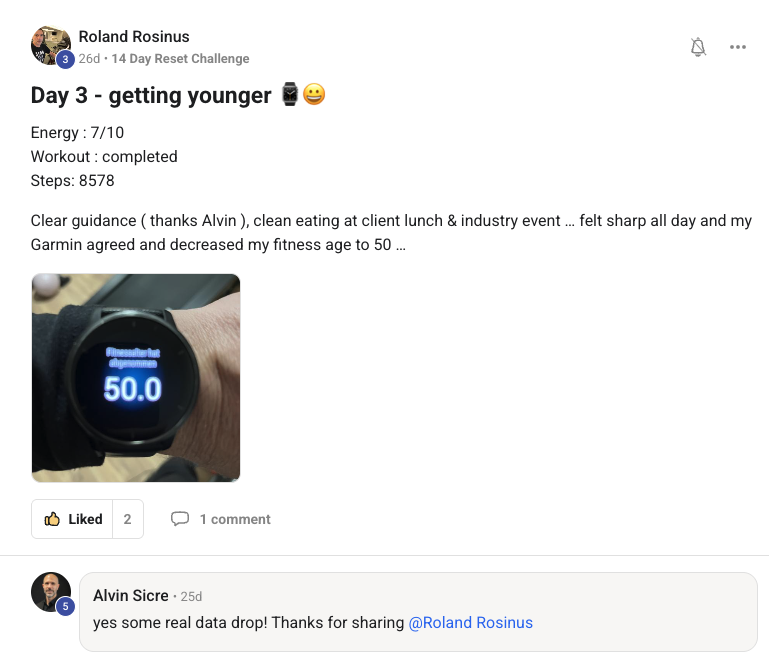Click the 25d comment timestamp
The image size is (769, 663).
pos(191,596)
